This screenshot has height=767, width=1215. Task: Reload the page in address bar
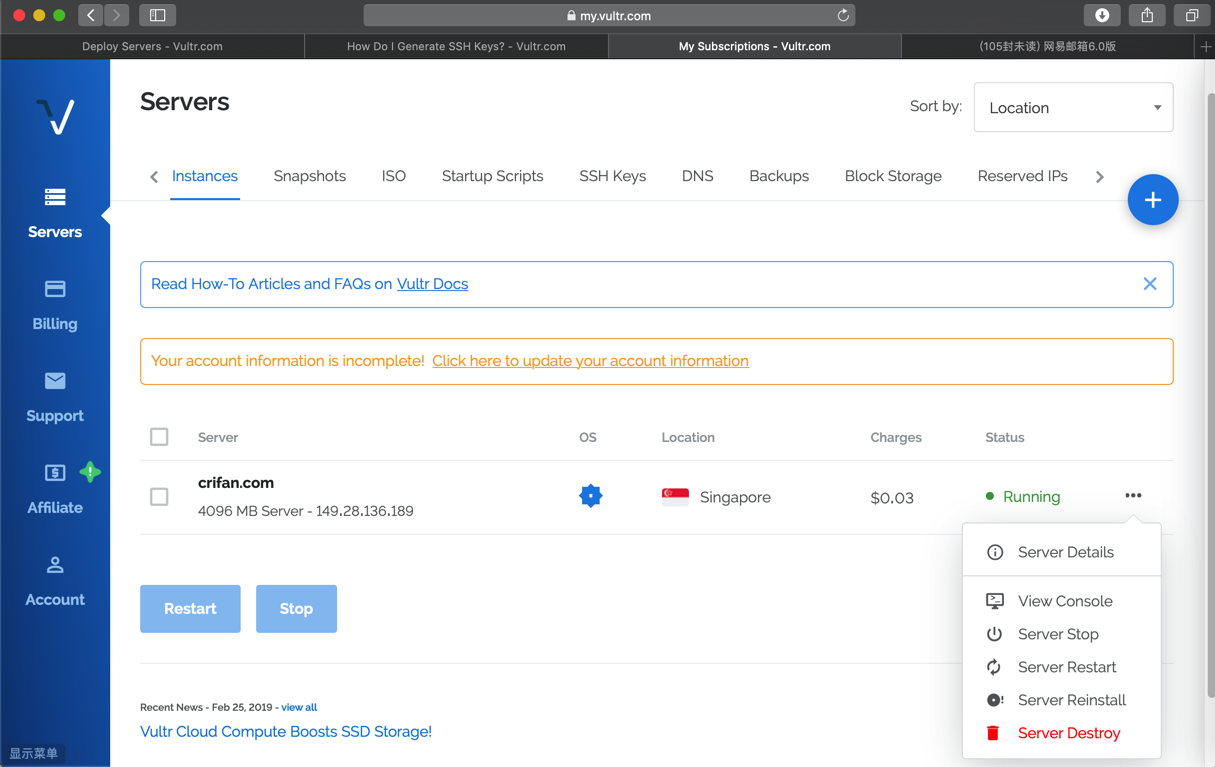pos(843,15)
